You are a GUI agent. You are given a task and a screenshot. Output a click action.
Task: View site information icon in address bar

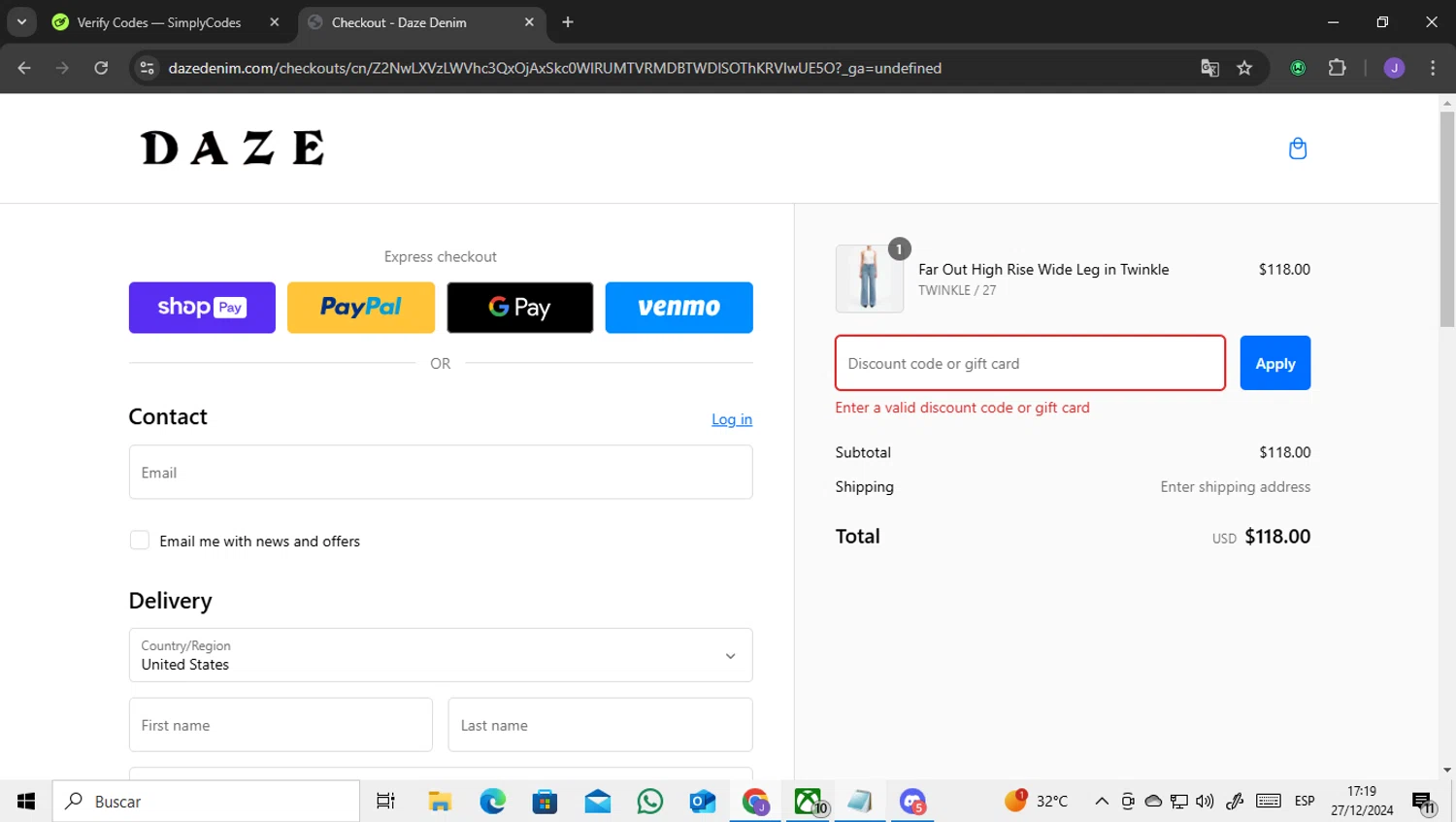148,68
